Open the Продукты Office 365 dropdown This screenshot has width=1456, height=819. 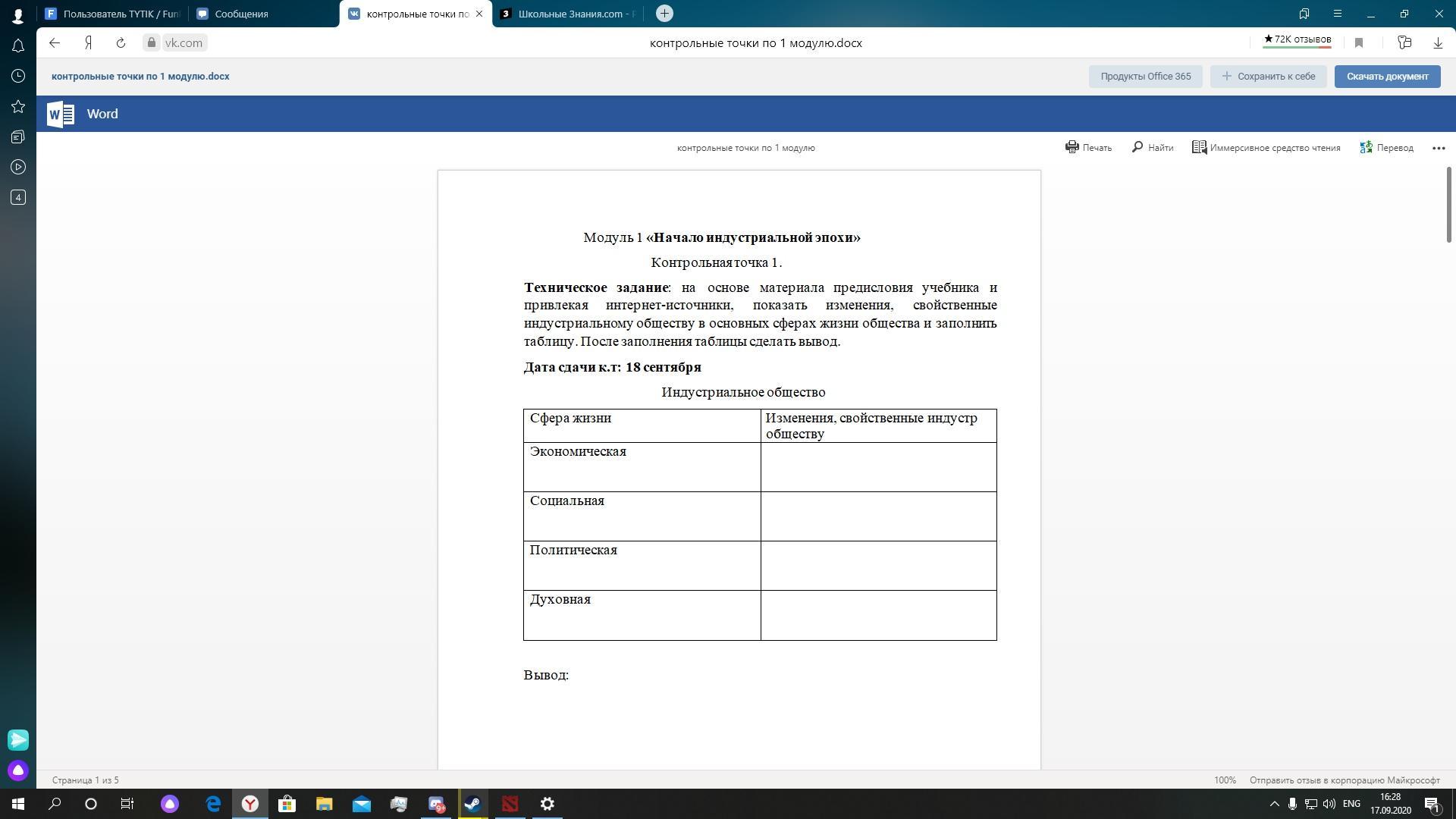click(x=1145, y=77)
